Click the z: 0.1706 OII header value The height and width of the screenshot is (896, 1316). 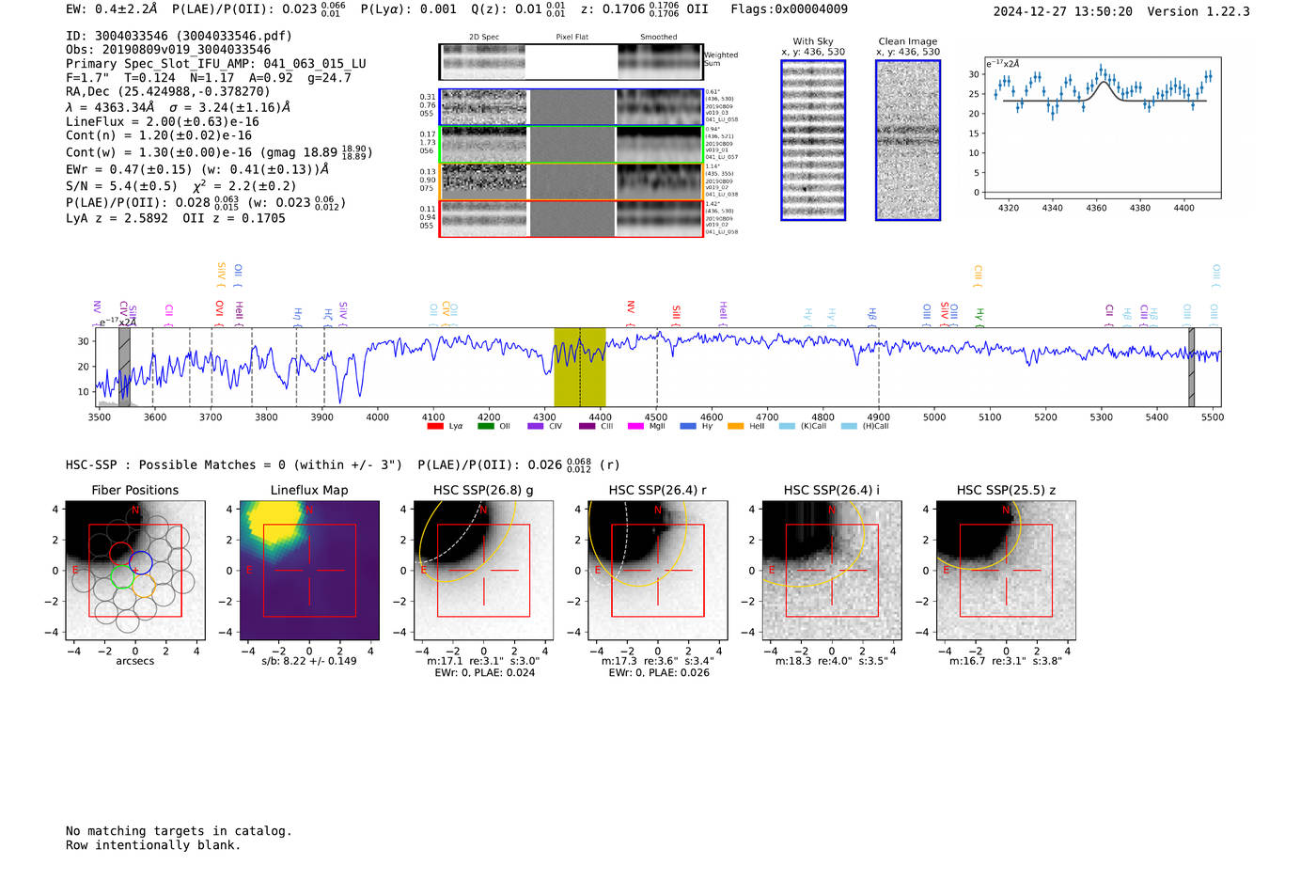pos(644,8)
